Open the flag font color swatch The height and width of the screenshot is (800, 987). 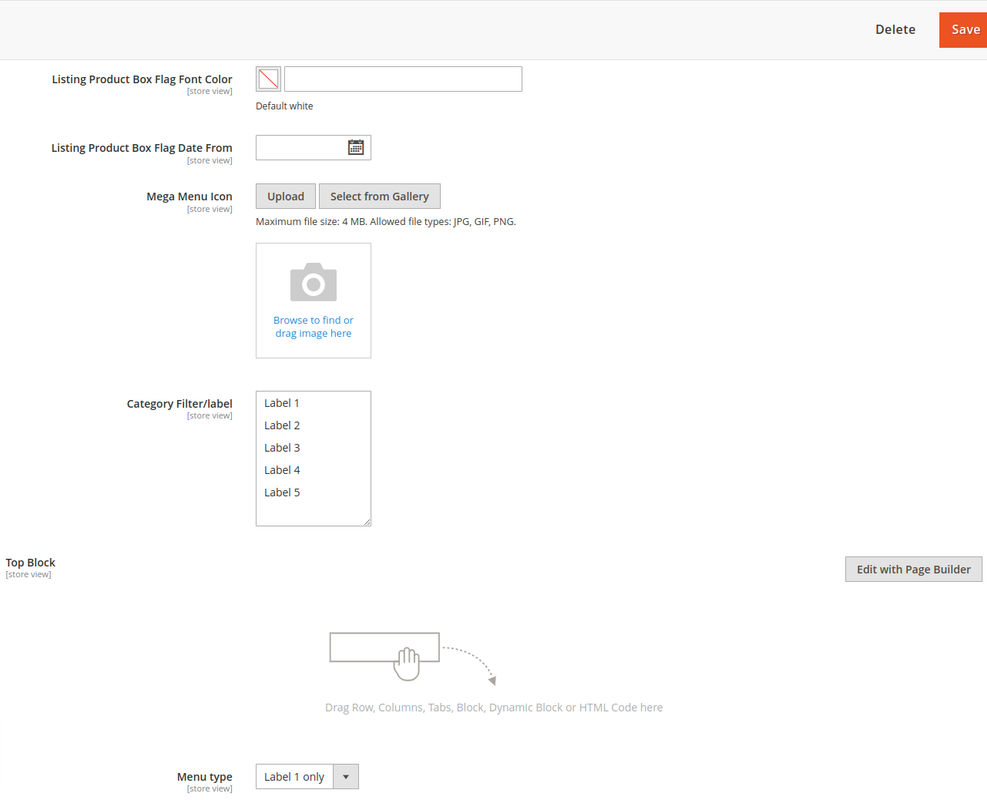click(268, 79)
